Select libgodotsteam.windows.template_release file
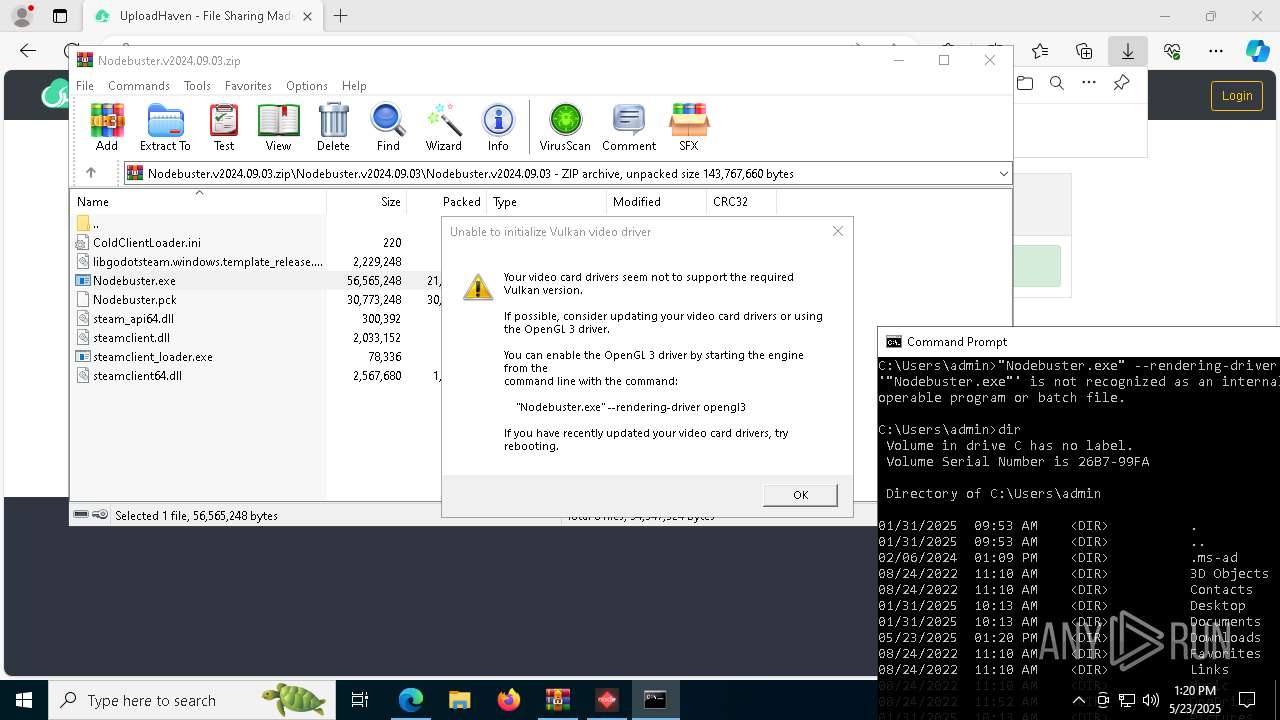1280x720 pixels. coord(200,262)
